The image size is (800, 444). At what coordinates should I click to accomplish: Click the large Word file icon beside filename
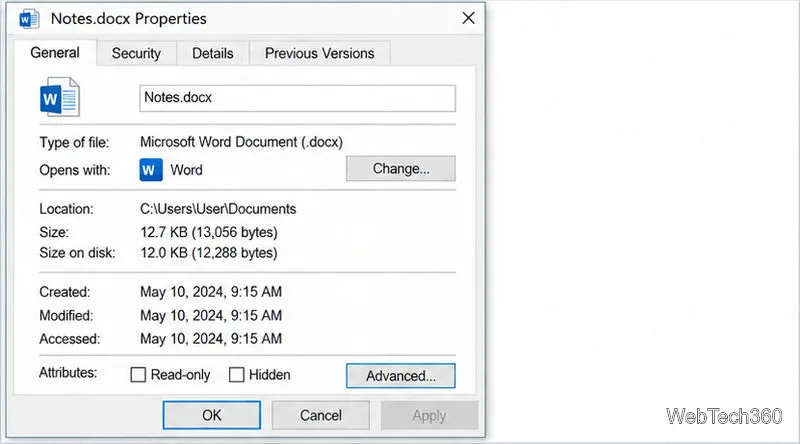(60, 97)
